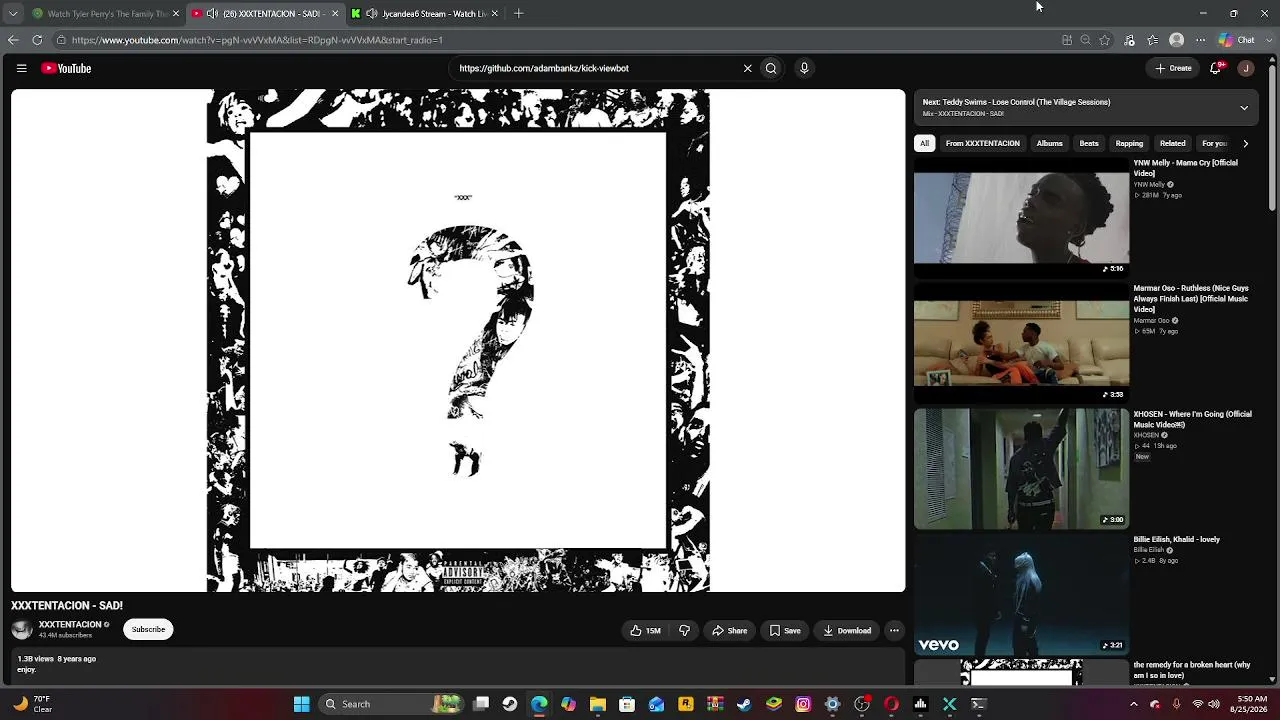This screenshot has width=1280, height=720.
Task: Show hidden system tray icons chevron
Action: (1134, 704)
